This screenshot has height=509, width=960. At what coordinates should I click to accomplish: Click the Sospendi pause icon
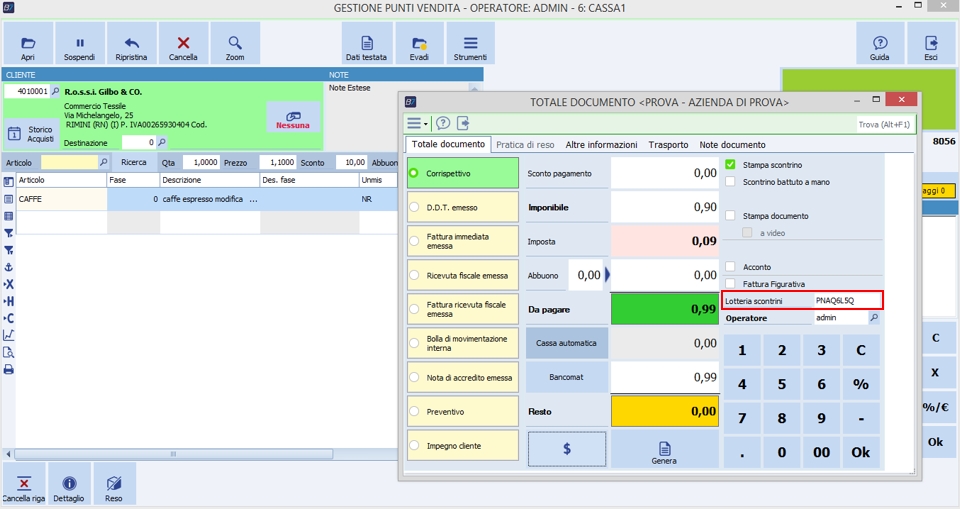click(x=79, y=44)
